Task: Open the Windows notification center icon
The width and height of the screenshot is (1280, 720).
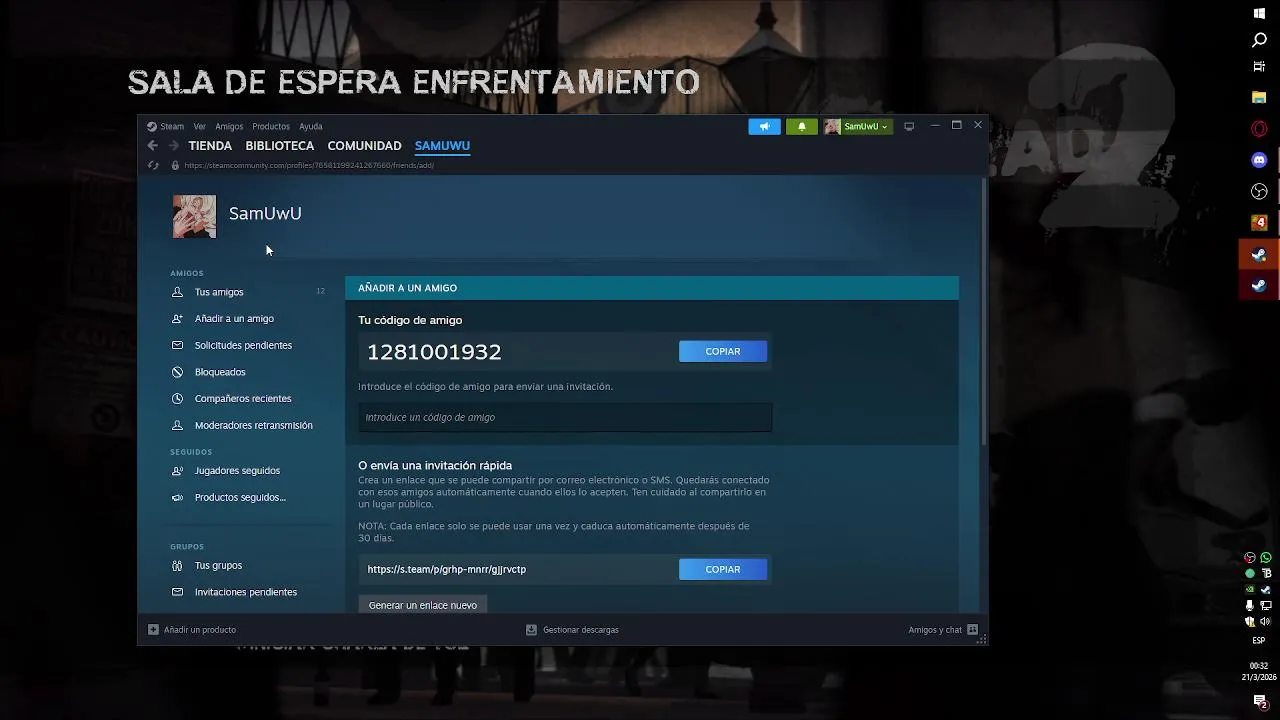Action: [1260, 702]
